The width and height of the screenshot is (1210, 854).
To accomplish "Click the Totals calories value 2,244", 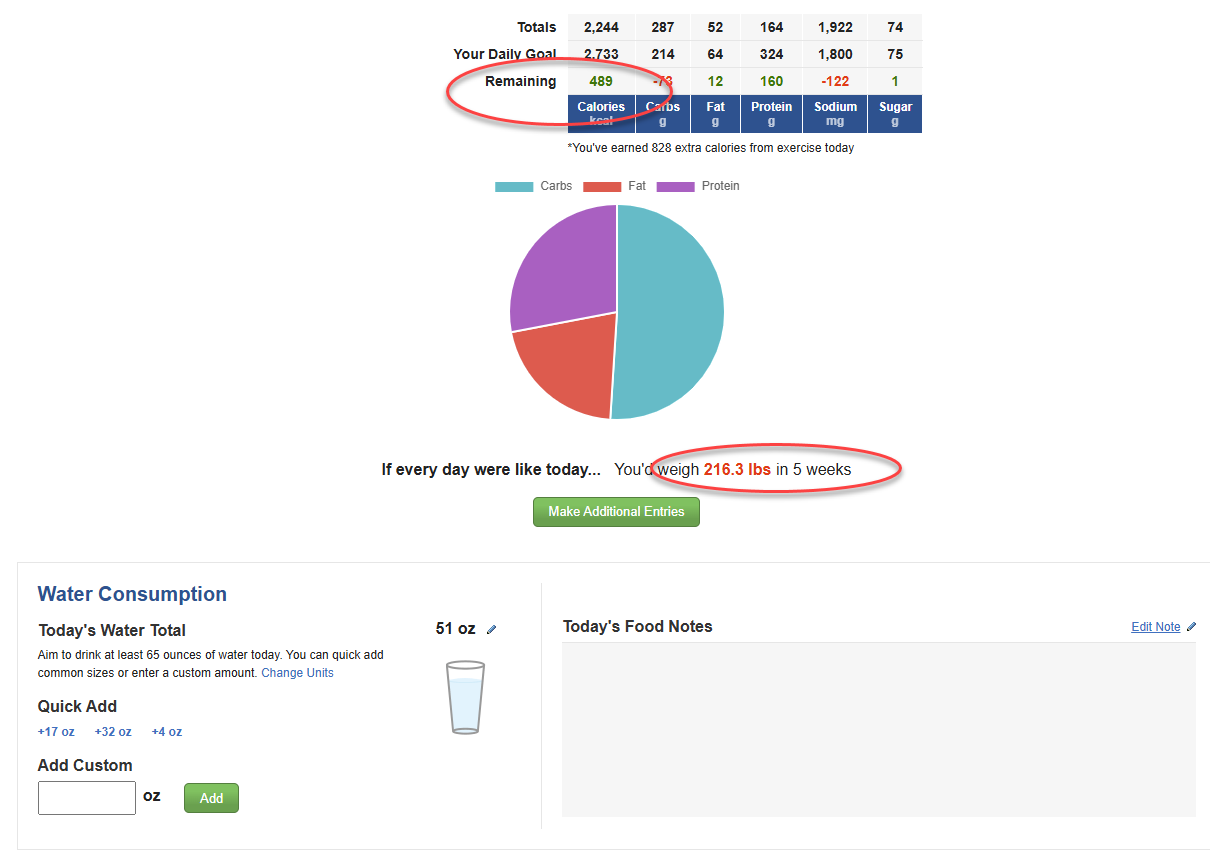I will 601,27.
